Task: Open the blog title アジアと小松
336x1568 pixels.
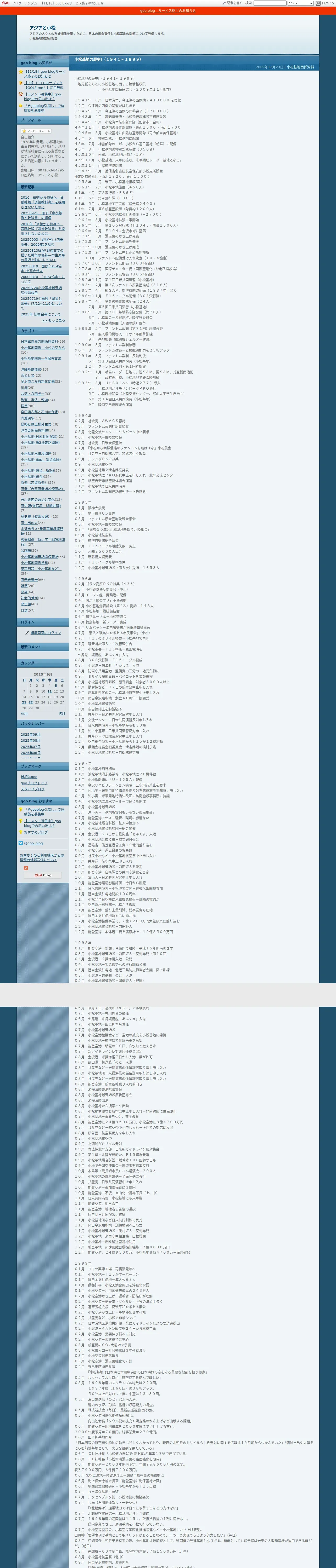Action: point(43,28)
